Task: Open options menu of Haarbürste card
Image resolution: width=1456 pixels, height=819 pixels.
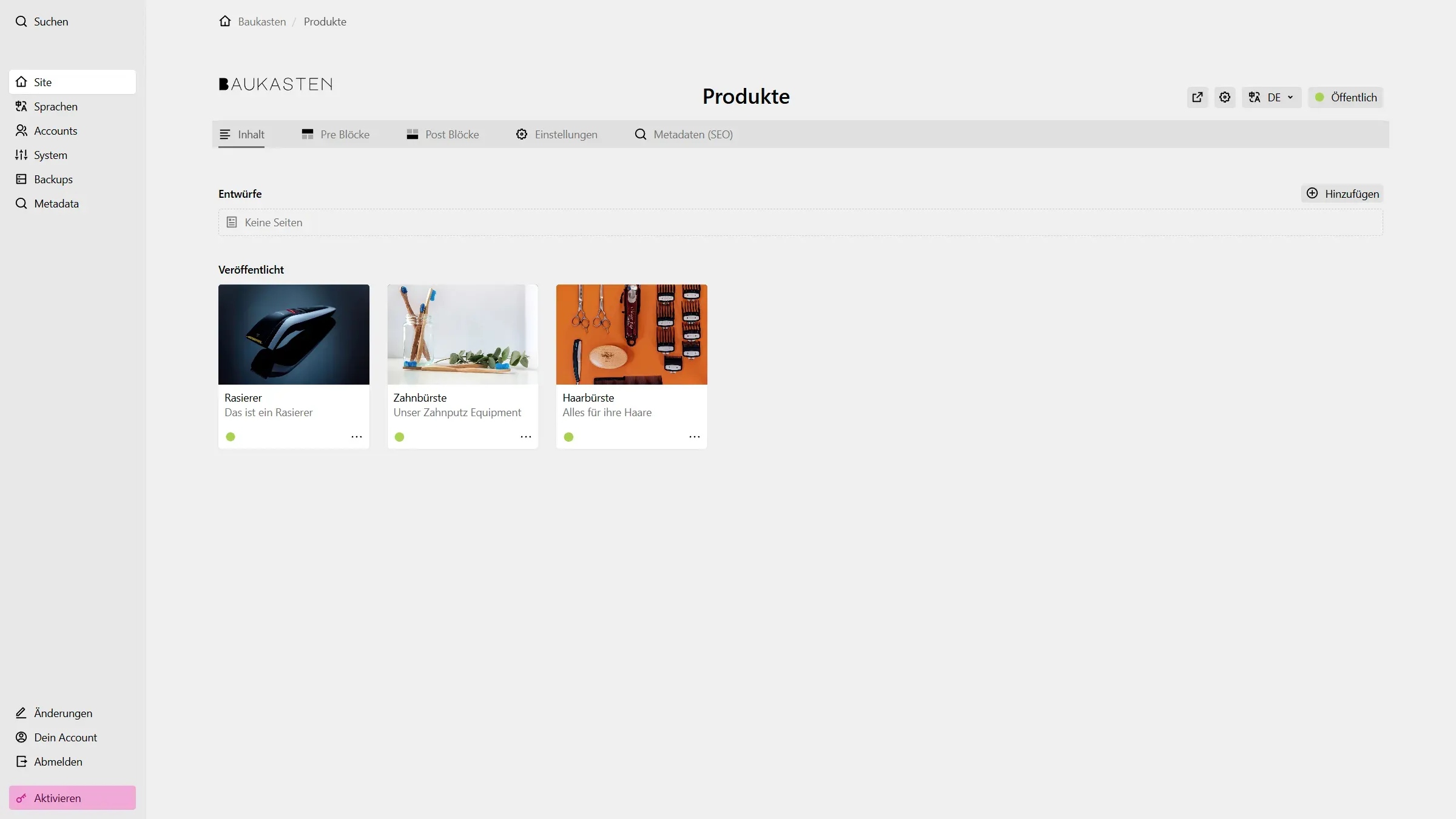Action: (694, 437)
